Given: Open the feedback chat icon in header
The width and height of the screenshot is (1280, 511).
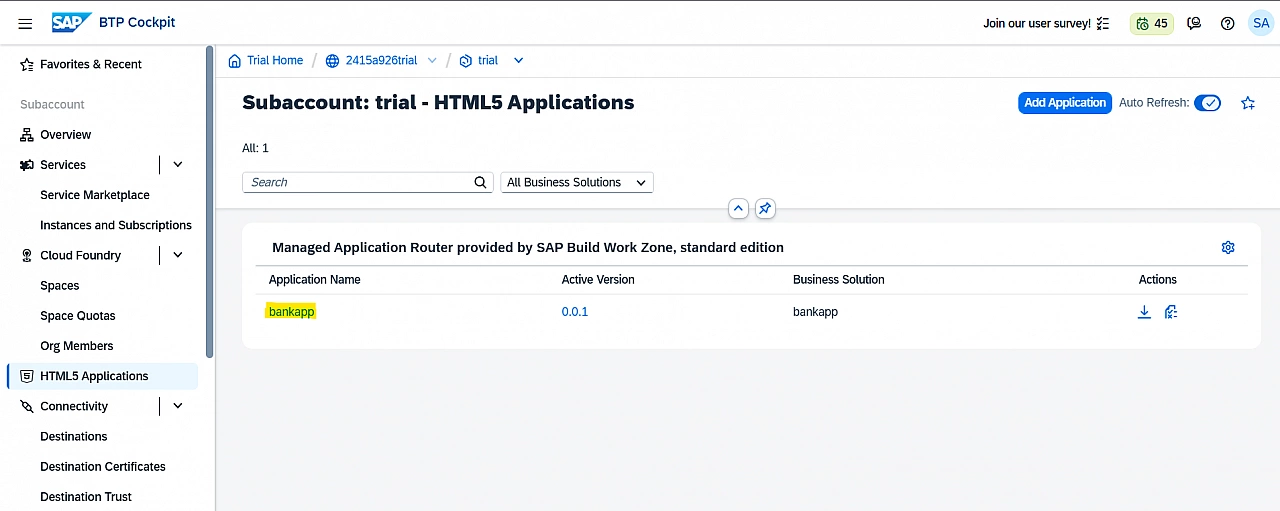Looking at the screenshot, I should pyautogui.click(x=1193, y=23).
